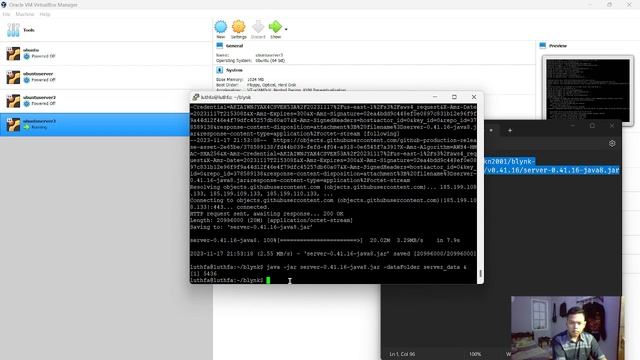Restore down the VirtualBox Manager window
The image size is (640, 360).
609,4
